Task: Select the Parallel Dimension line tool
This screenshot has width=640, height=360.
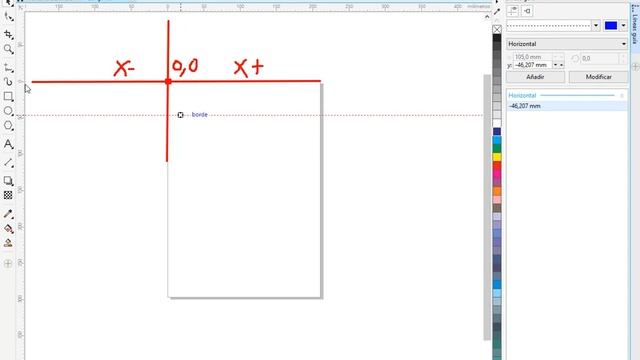Action: pos(8,162)
